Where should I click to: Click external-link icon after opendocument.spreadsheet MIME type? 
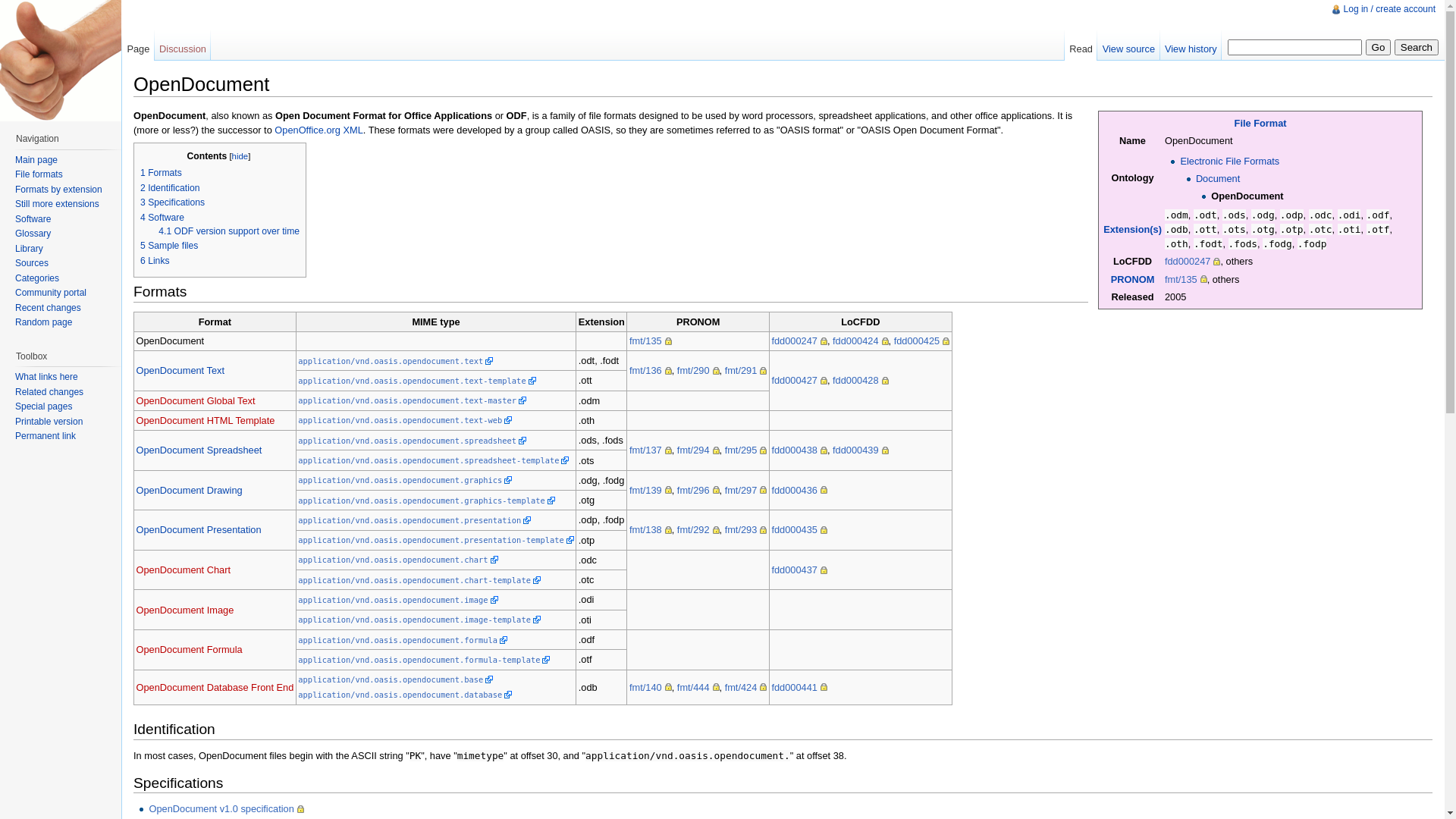coord(522,441)
